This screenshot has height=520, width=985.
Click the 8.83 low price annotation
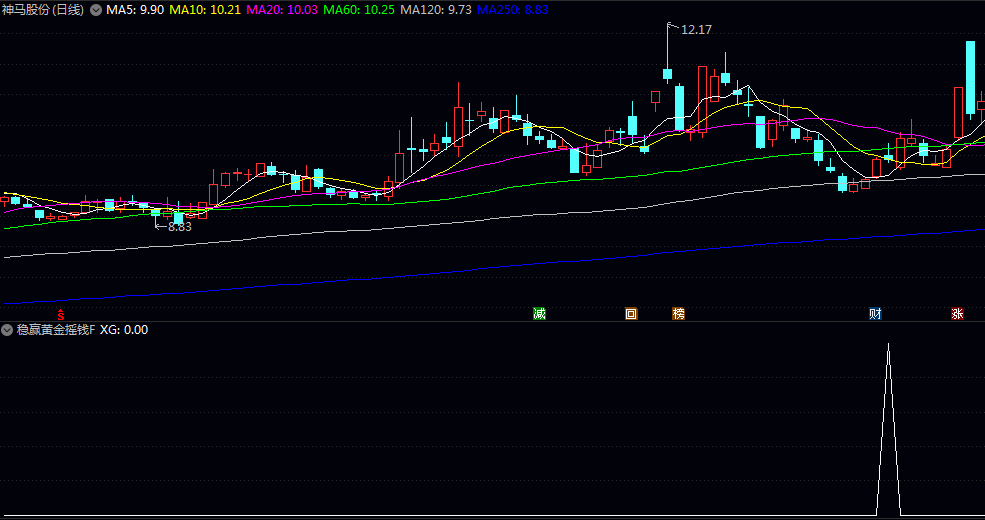pos(179,227)
